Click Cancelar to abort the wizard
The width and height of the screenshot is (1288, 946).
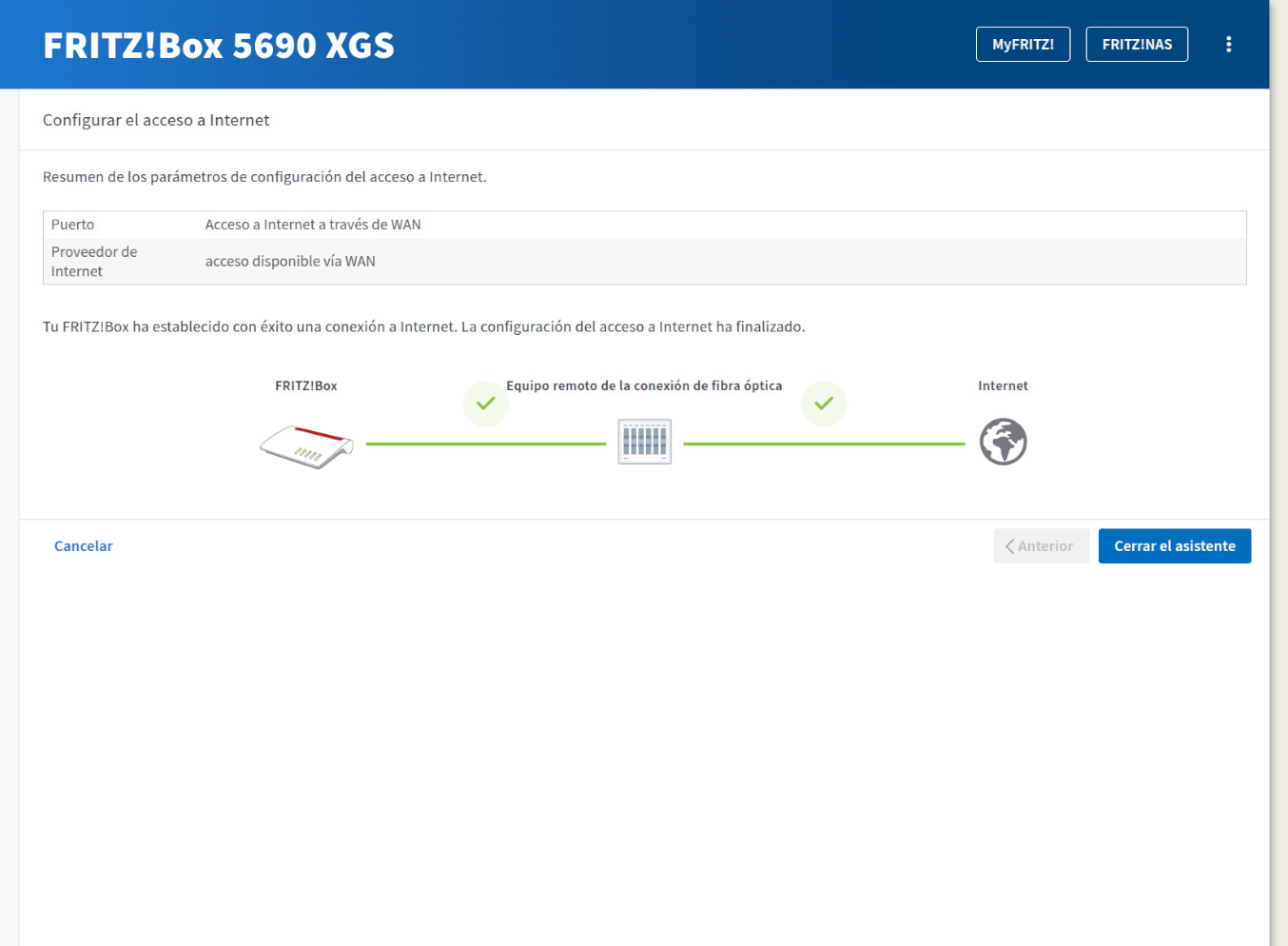point(84,546)
